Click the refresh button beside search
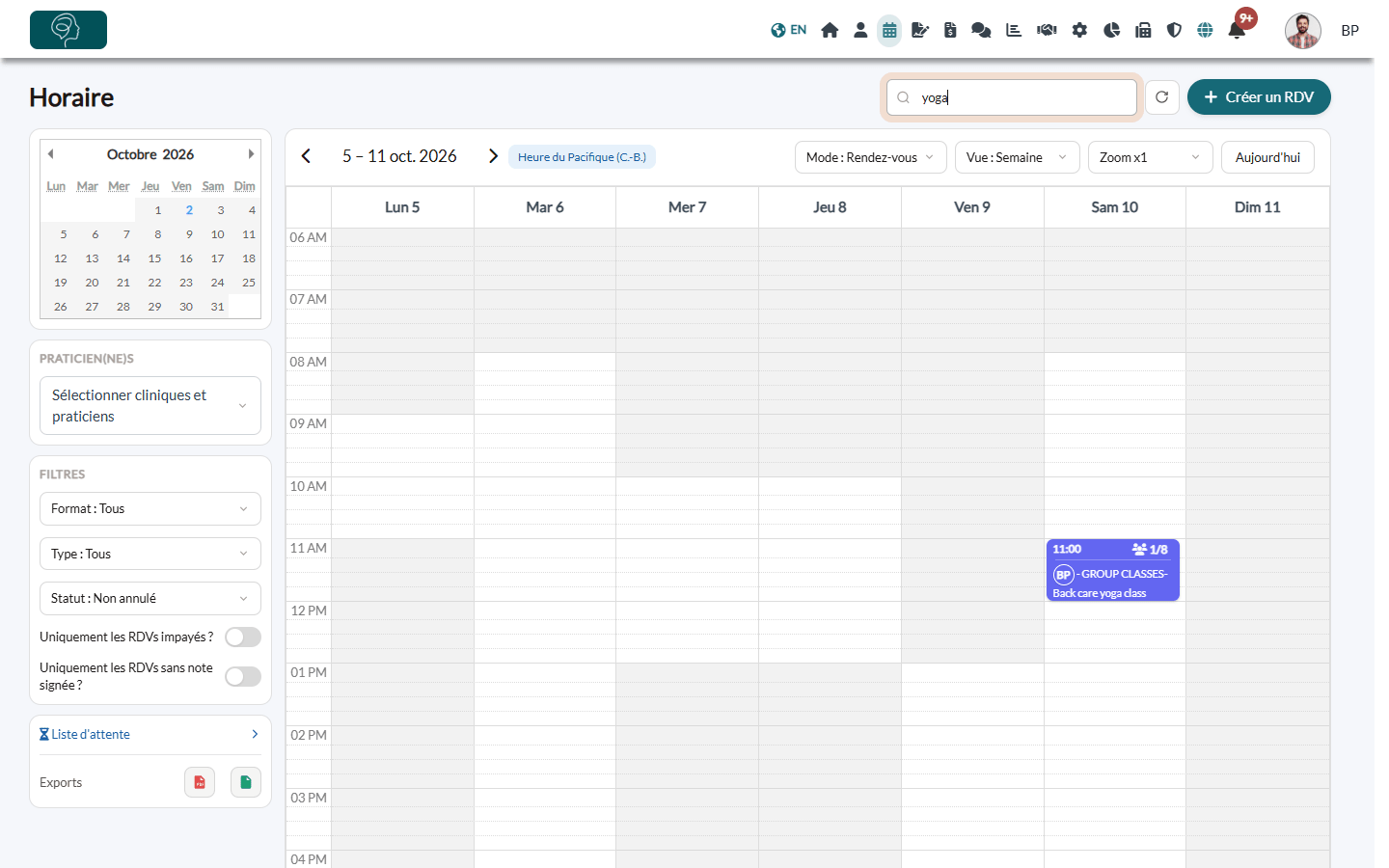Viewport: 1389px width, 868px height. pos(1162,97)
